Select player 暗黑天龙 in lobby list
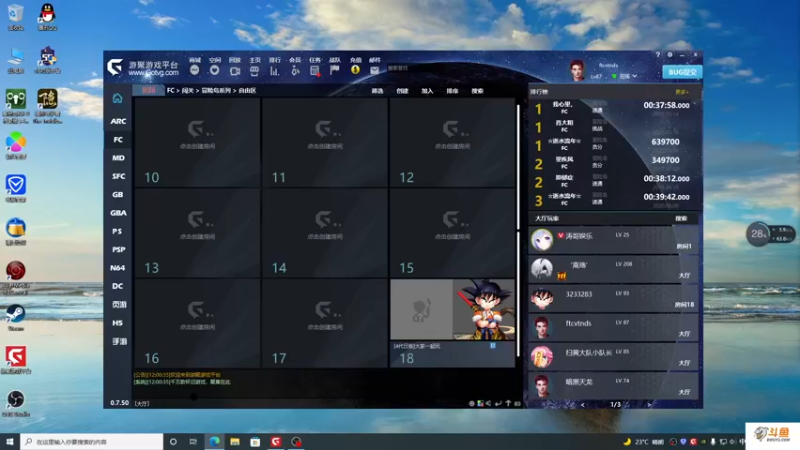This screenshot has width=800, height=450. click(x=614, y=386)
